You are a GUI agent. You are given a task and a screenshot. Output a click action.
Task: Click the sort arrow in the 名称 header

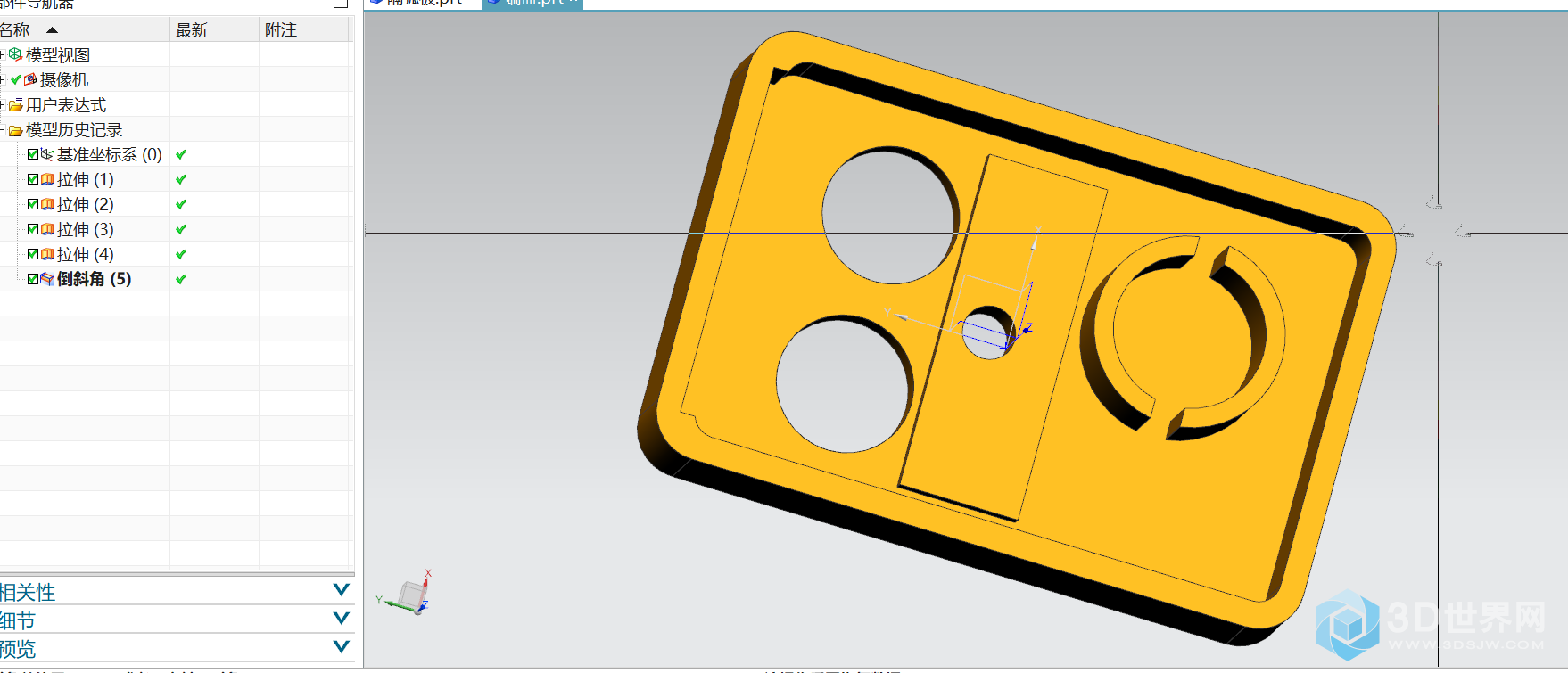click(x=52, y=30)
